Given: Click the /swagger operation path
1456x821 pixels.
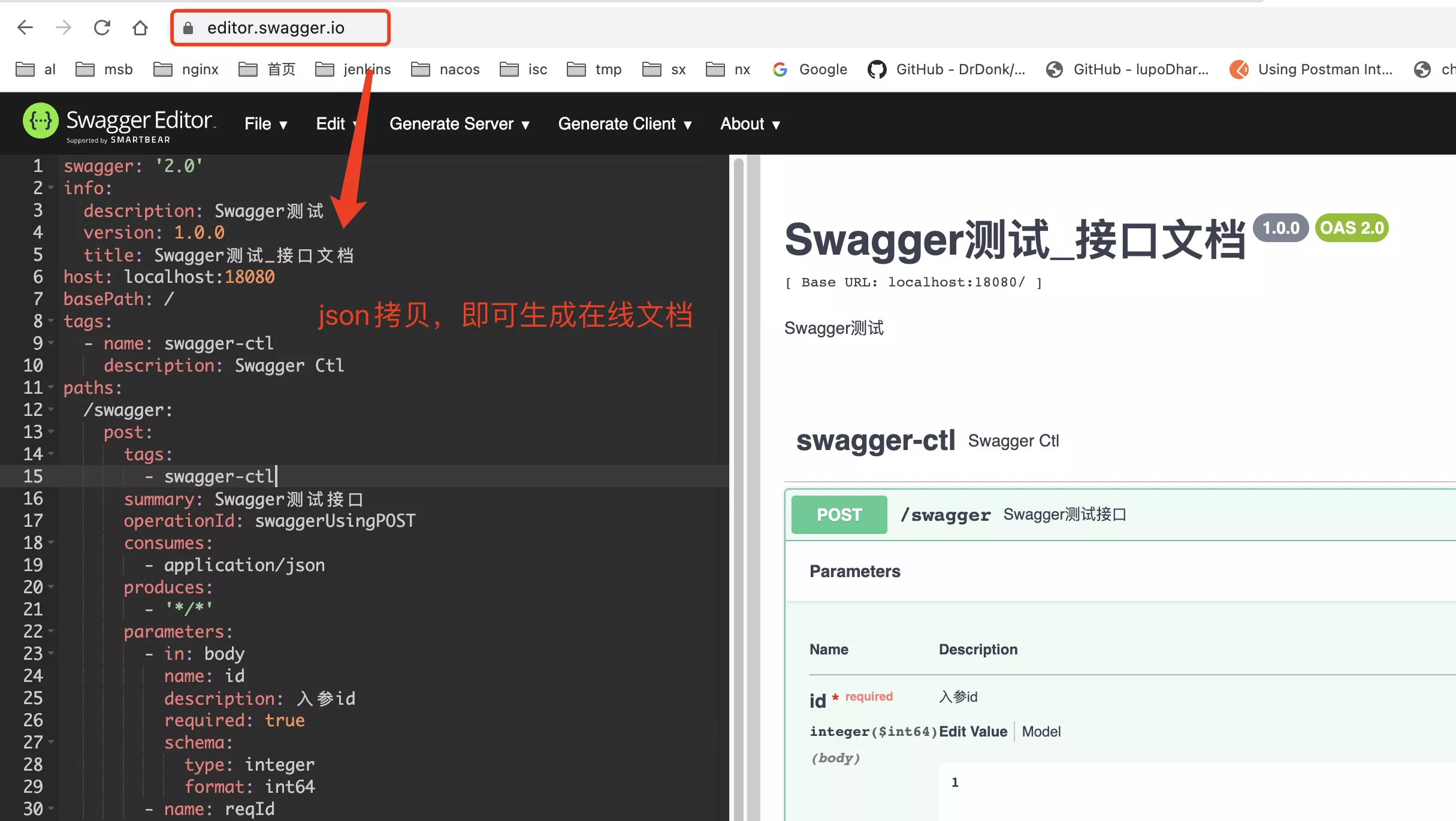Looking at the screenshot, I should pos(946,515).
